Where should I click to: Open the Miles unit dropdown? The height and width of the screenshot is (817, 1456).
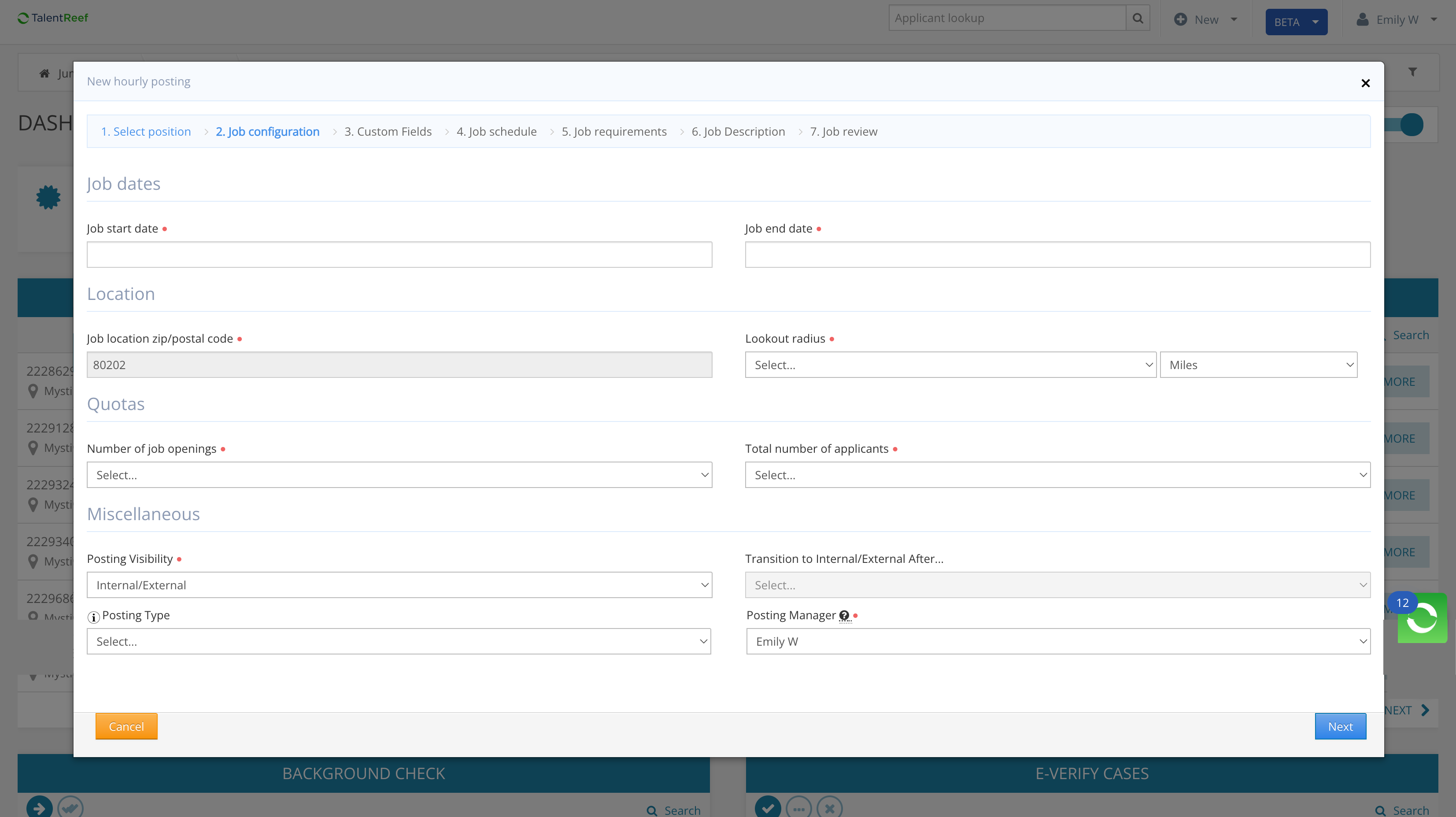(1258, 365)
